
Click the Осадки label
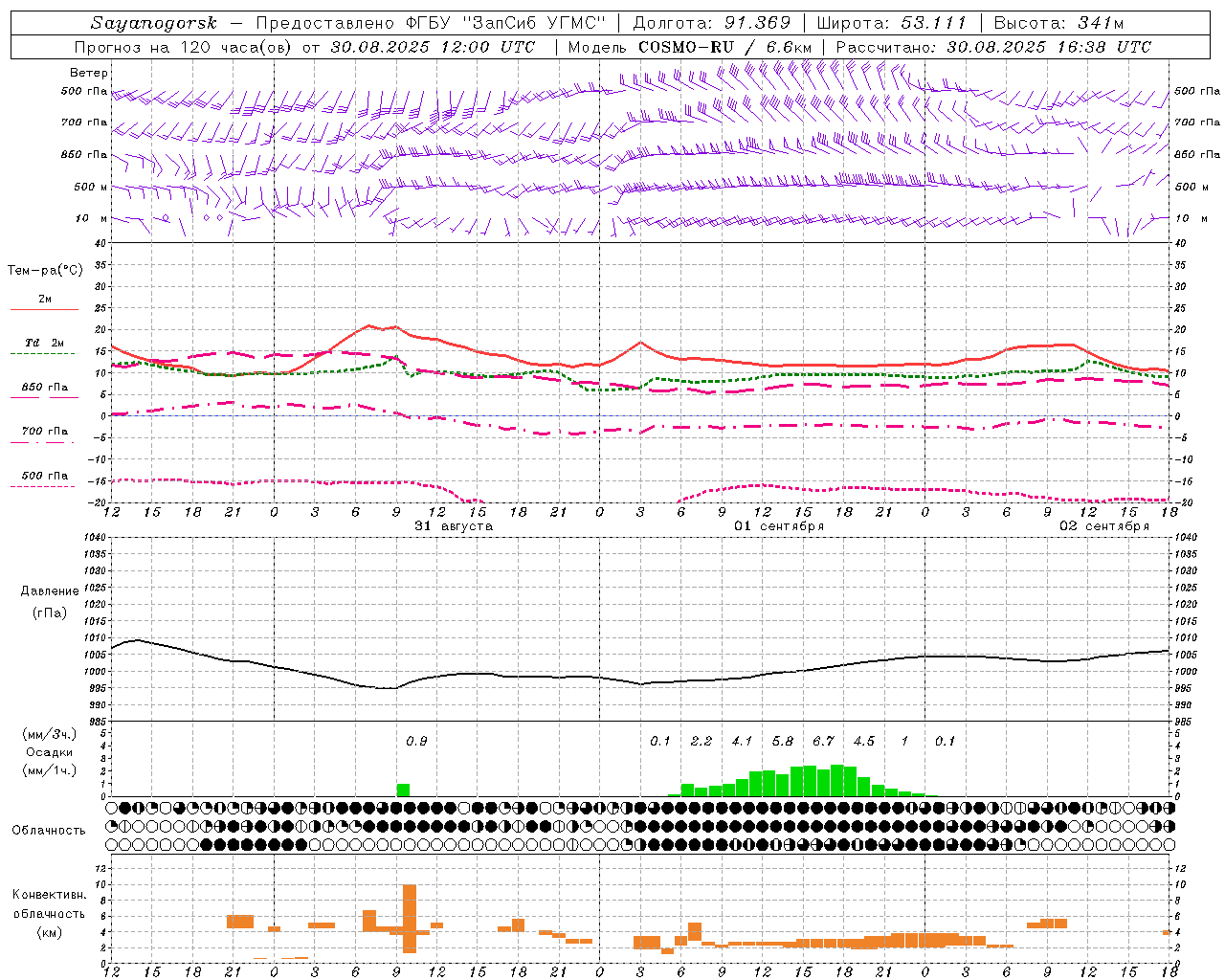point(50,752)
